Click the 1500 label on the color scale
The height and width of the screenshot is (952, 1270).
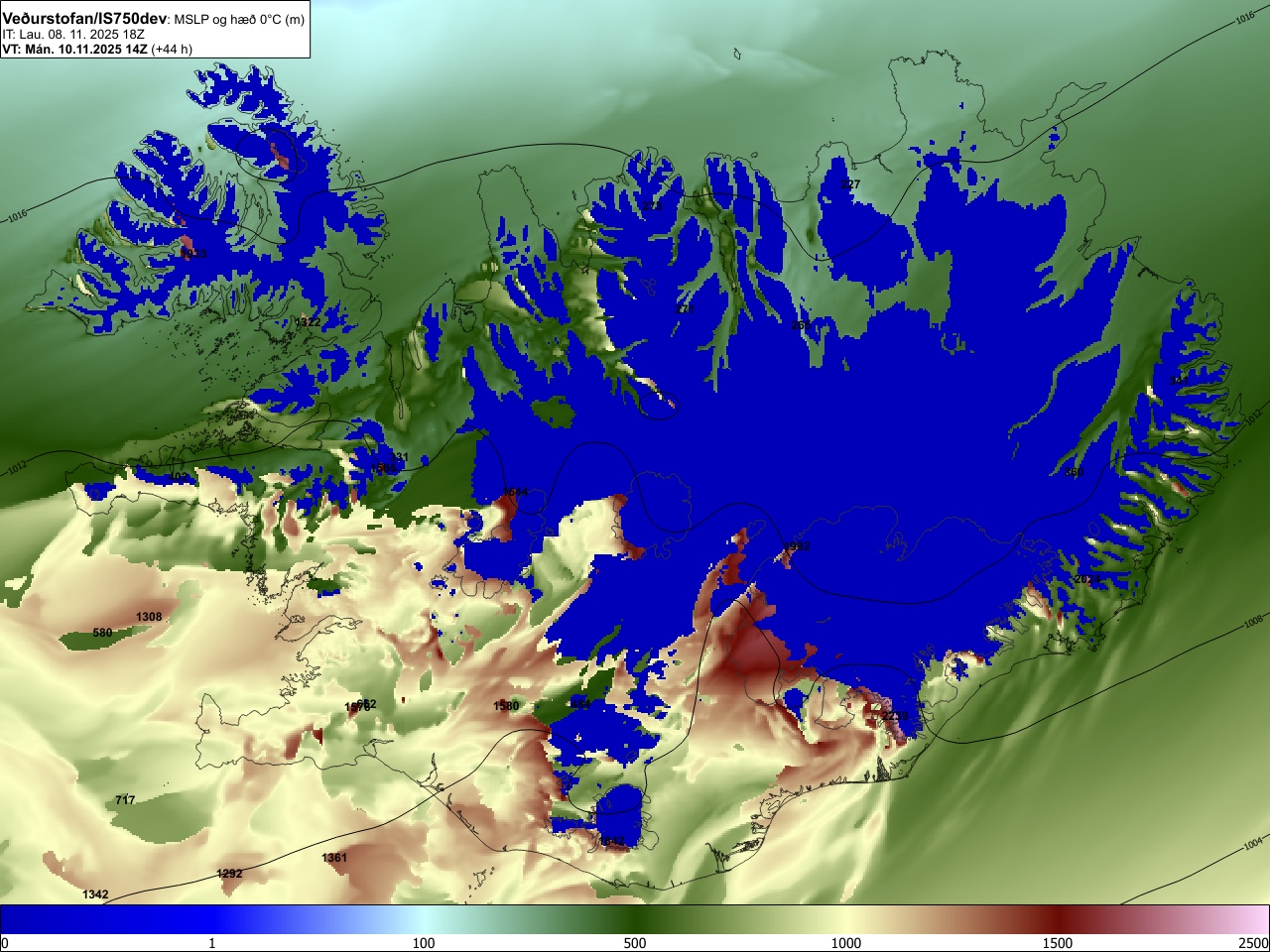point(1058,943)
